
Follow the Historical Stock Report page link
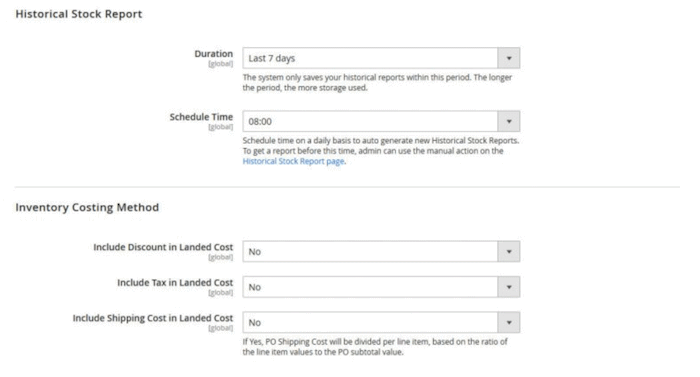point(293,161)
